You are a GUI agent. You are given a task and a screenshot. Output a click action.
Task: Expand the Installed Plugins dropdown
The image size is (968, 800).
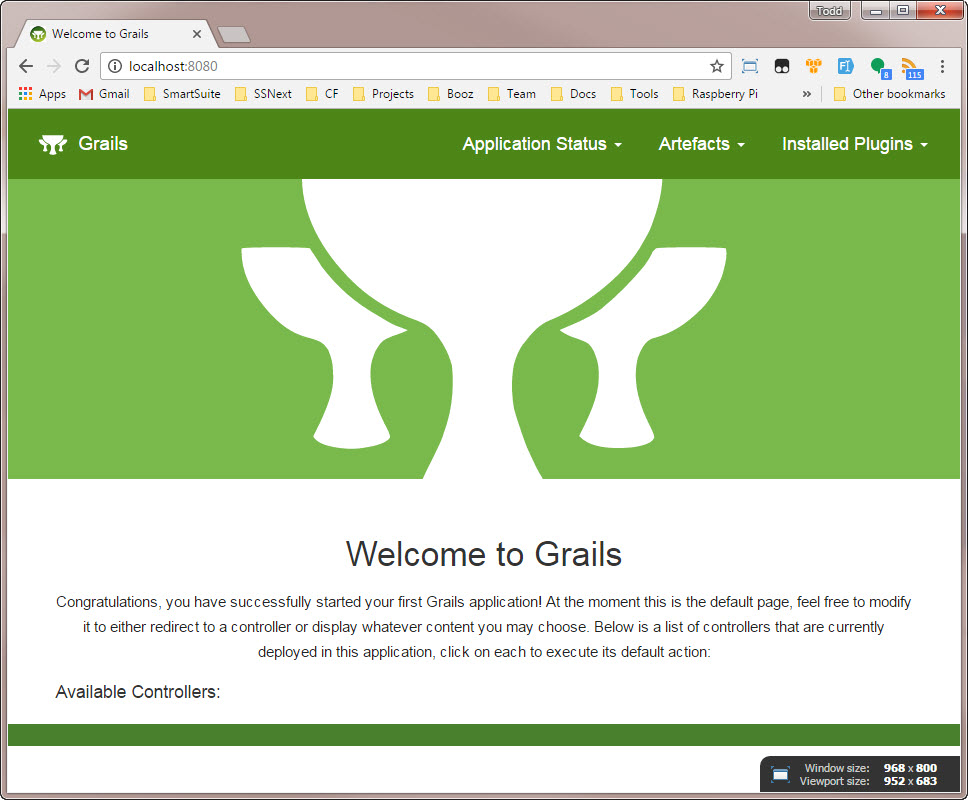(x=854, y=144)
